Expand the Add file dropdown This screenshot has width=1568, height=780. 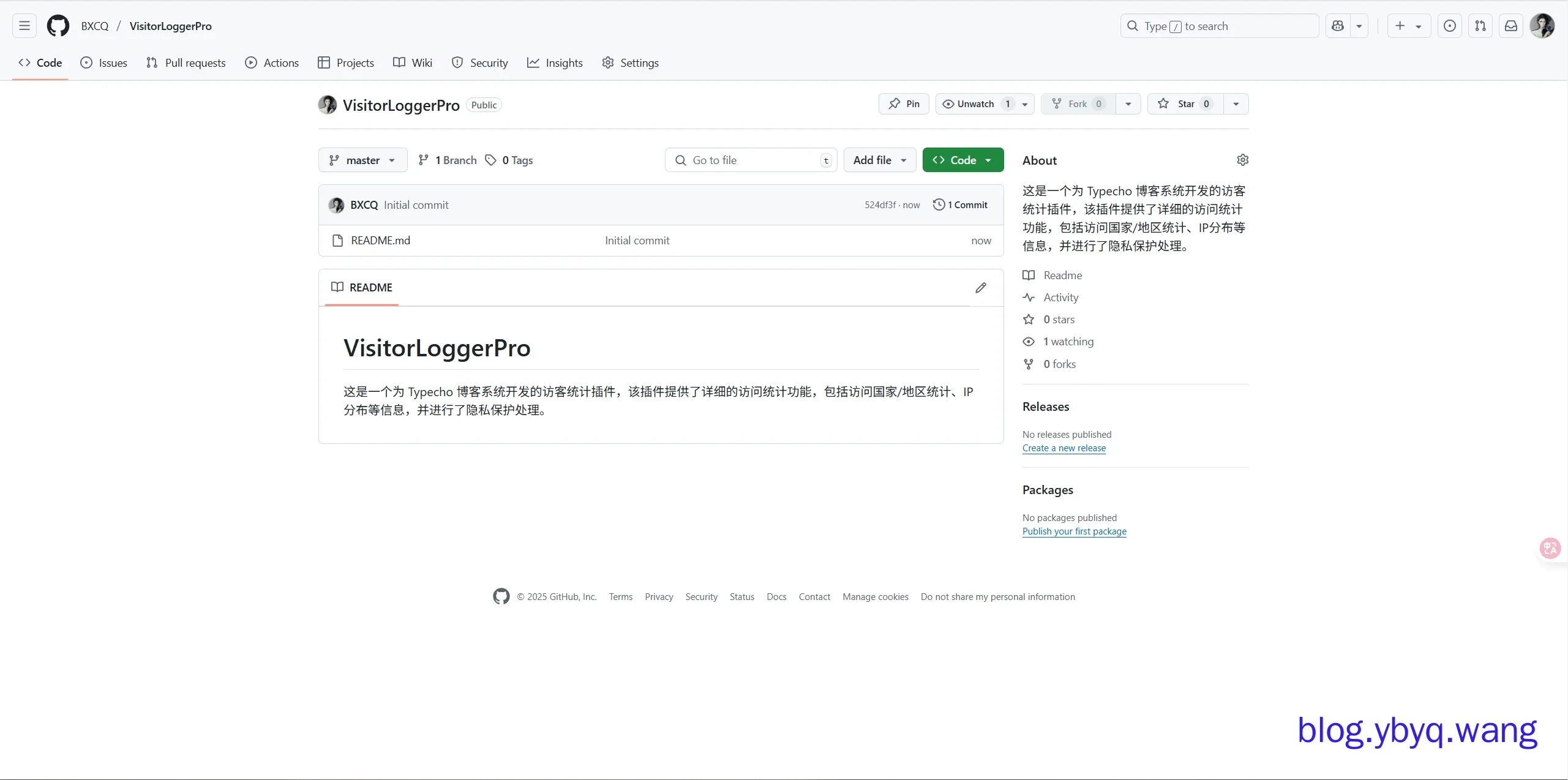click(x=880, y=160)
